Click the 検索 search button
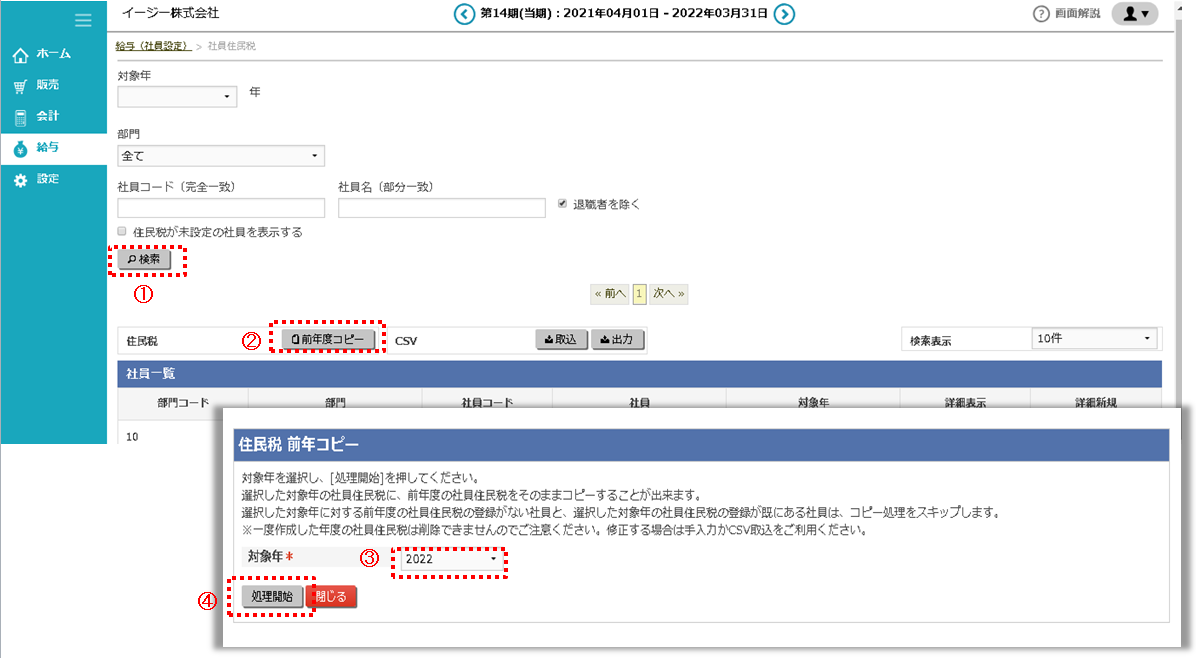This screenshot has width=1196, height=658. coord(145,258)
